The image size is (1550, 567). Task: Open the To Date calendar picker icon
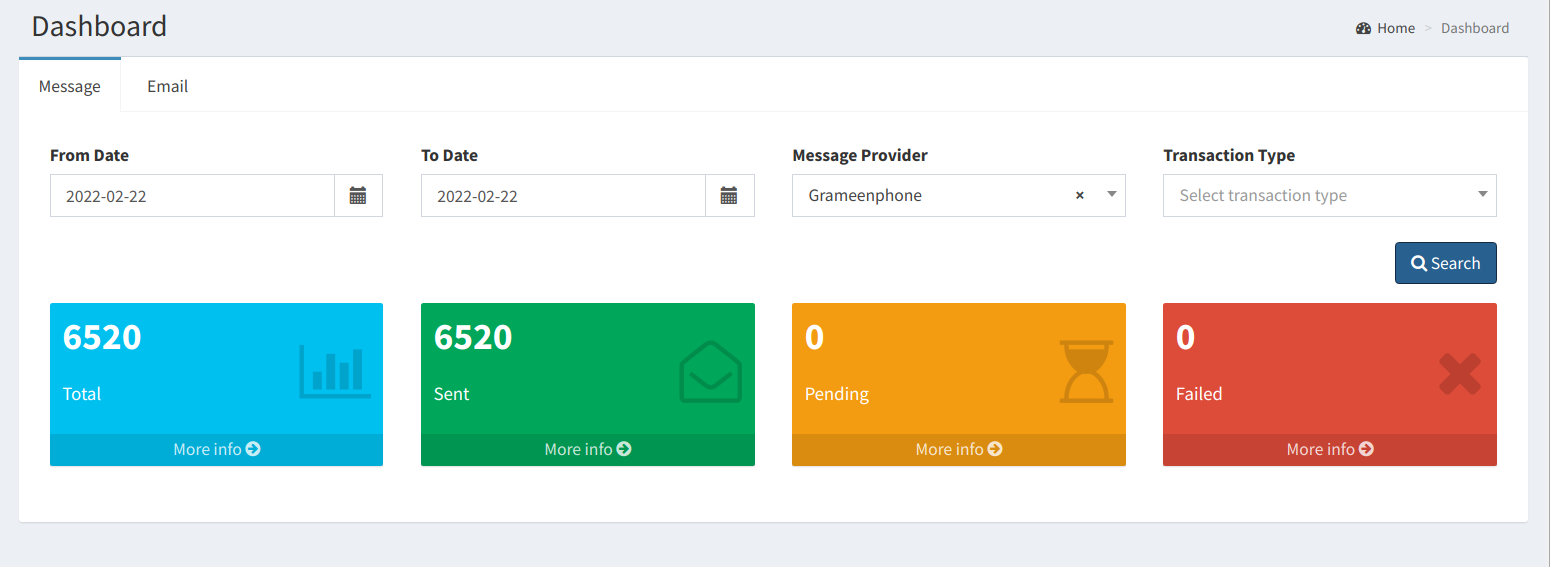(x=729, y=196)
